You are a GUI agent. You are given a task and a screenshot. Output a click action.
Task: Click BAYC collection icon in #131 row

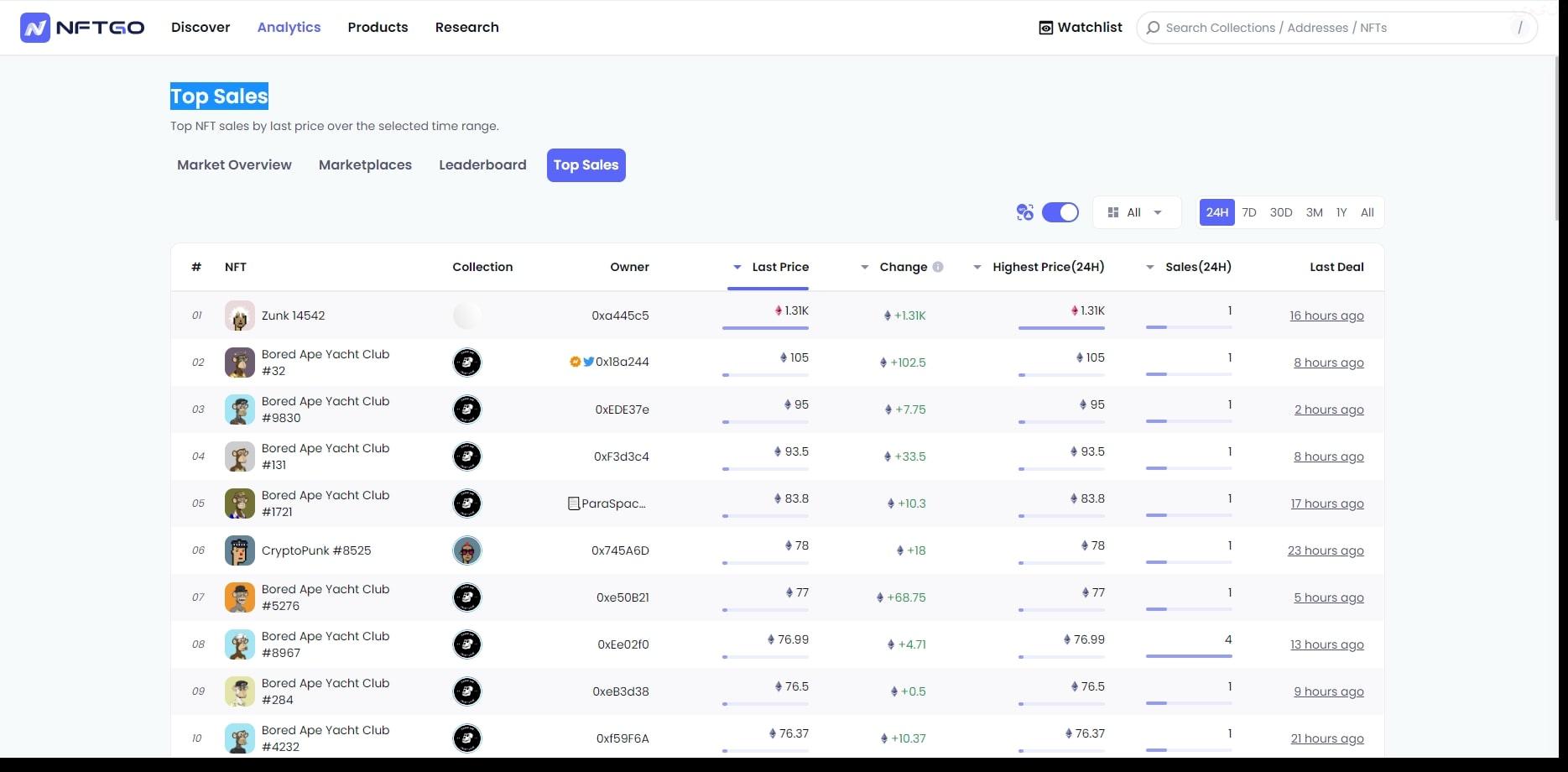pos(467,456)
